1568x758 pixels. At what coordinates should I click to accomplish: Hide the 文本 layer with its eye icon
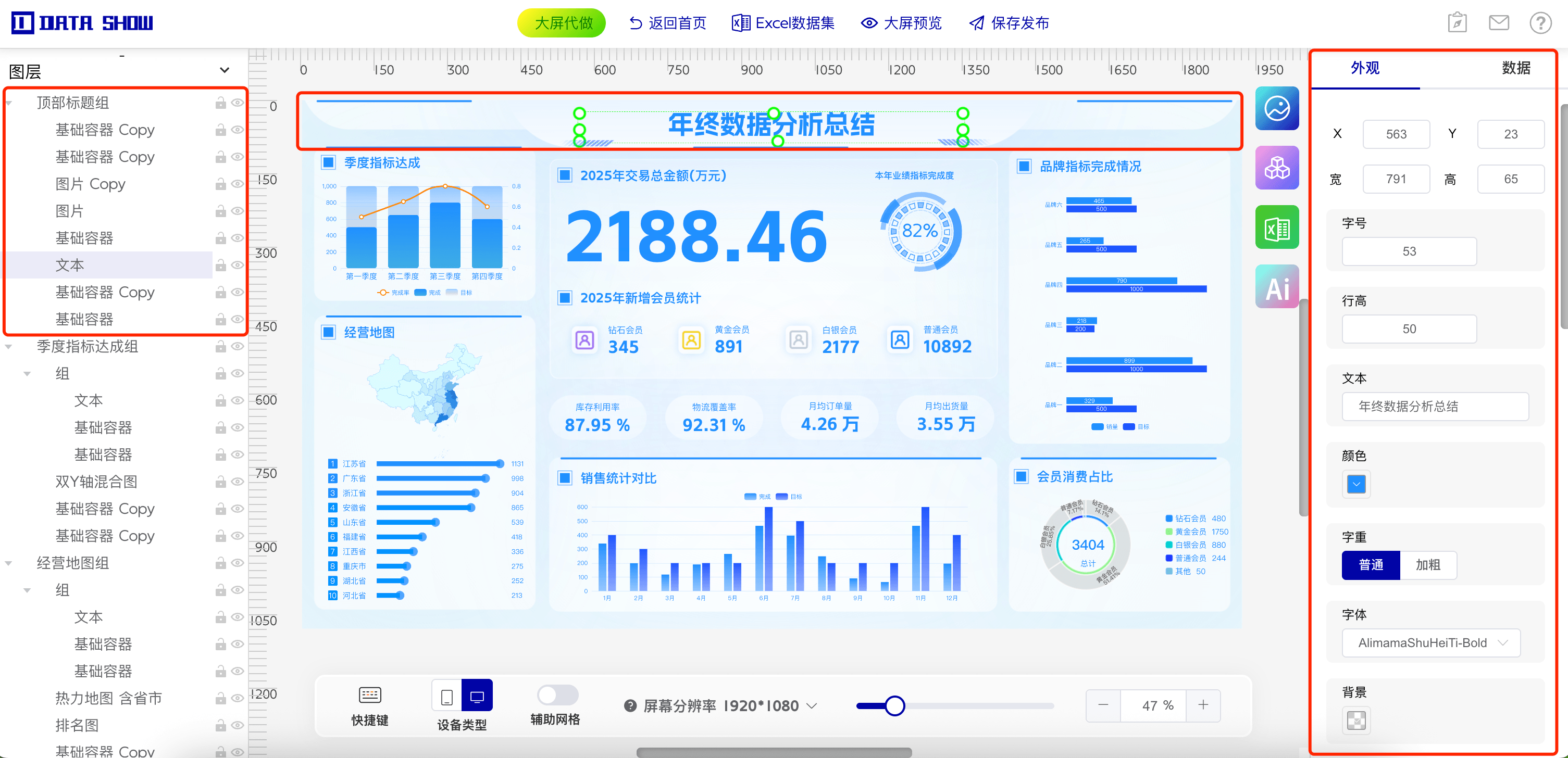coord(238,265)
